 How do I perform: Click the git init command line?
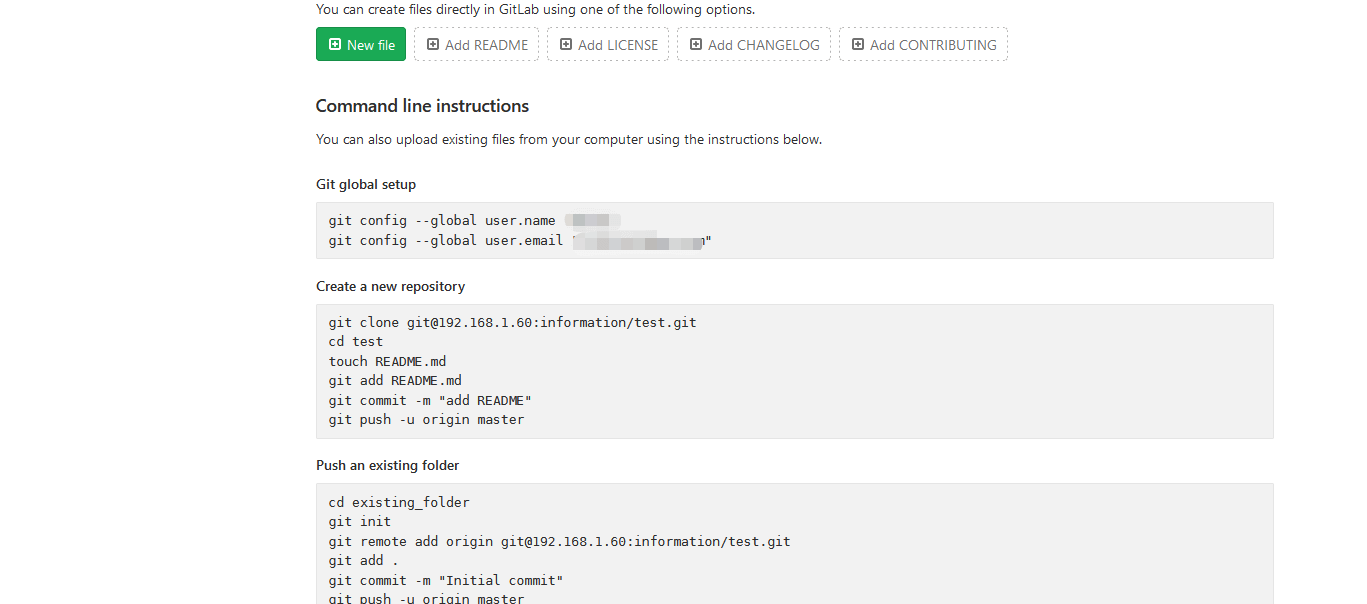360,521
